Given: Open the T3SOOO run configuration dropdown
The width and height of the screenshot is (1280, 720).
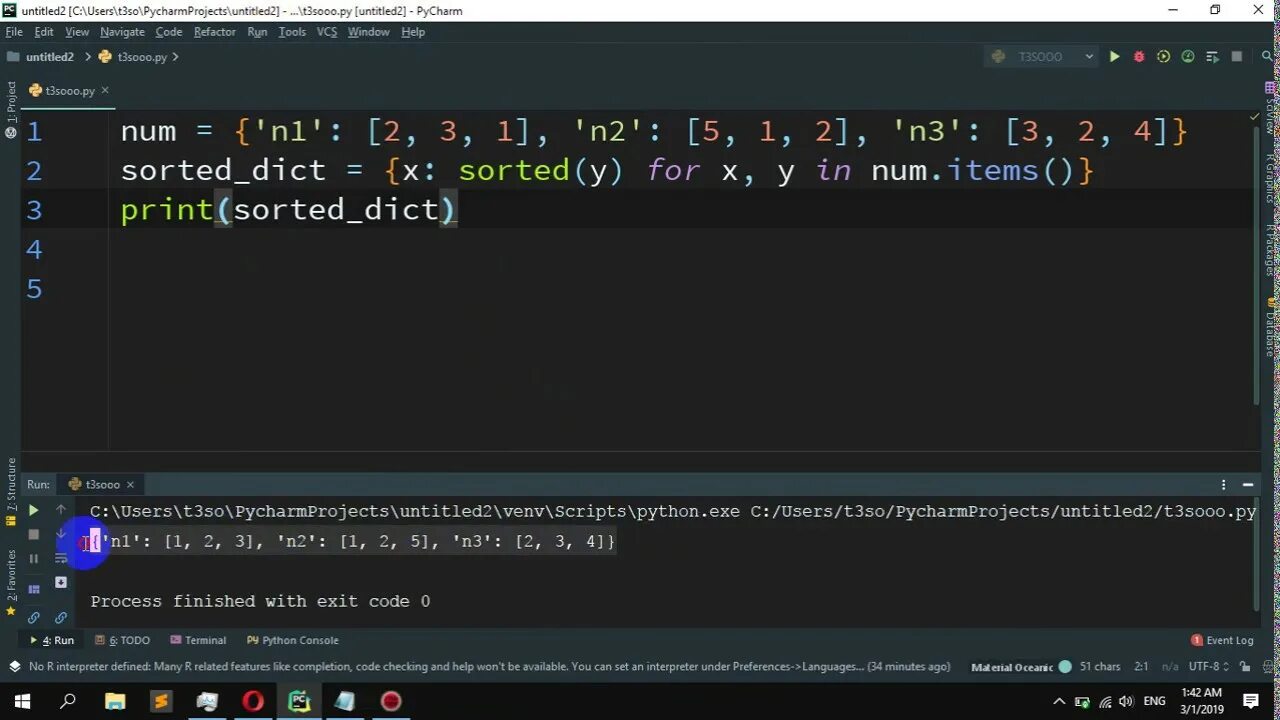Looking at the screenshot, I should 1041,57.
